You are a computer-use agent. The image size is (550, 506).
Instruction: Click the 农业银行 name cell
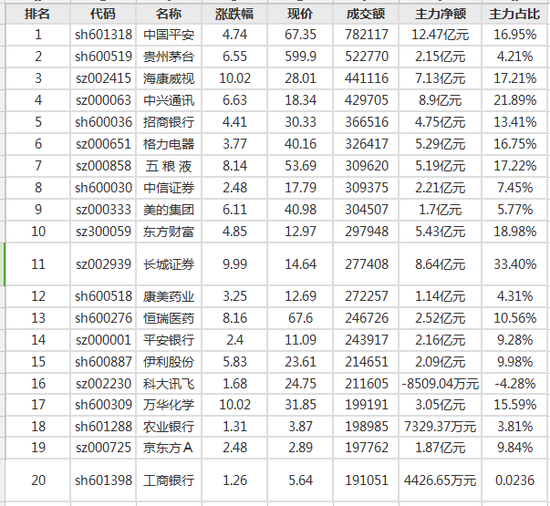coord(169,426)
